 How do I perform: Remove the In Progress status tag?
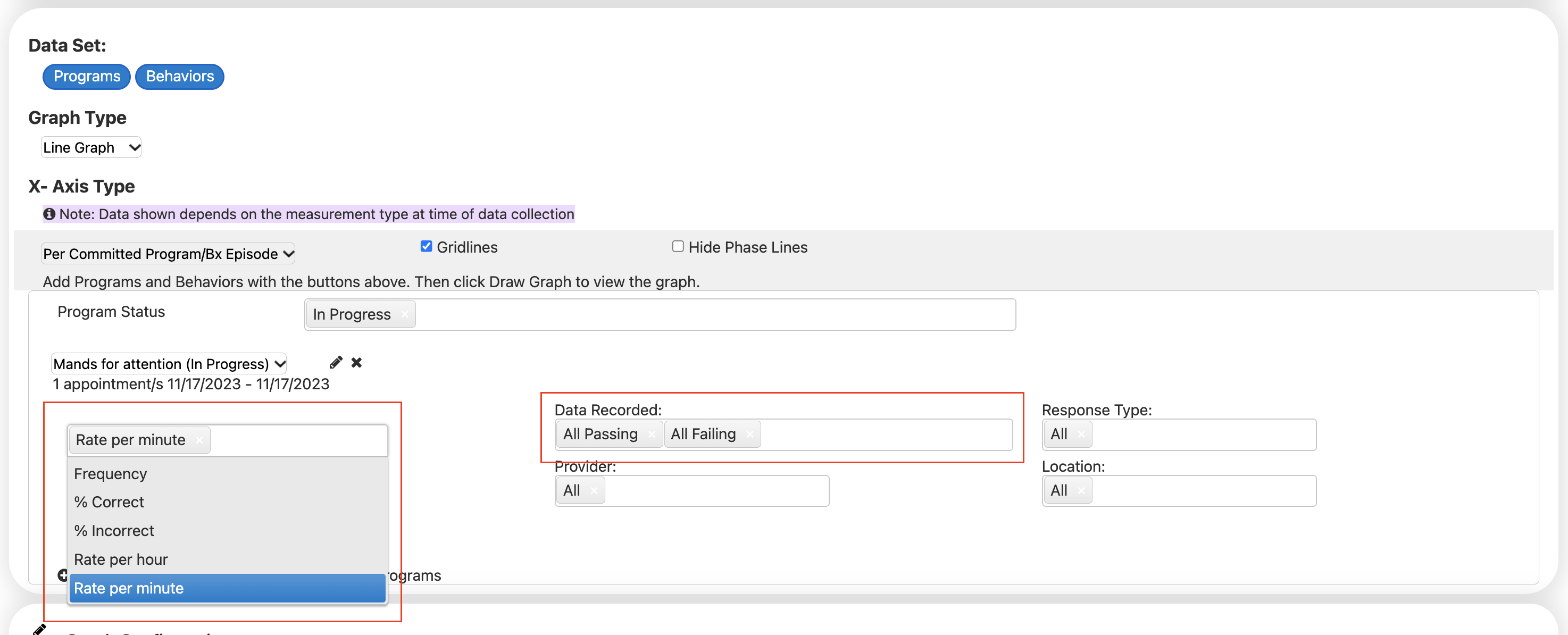coord(404,314)
